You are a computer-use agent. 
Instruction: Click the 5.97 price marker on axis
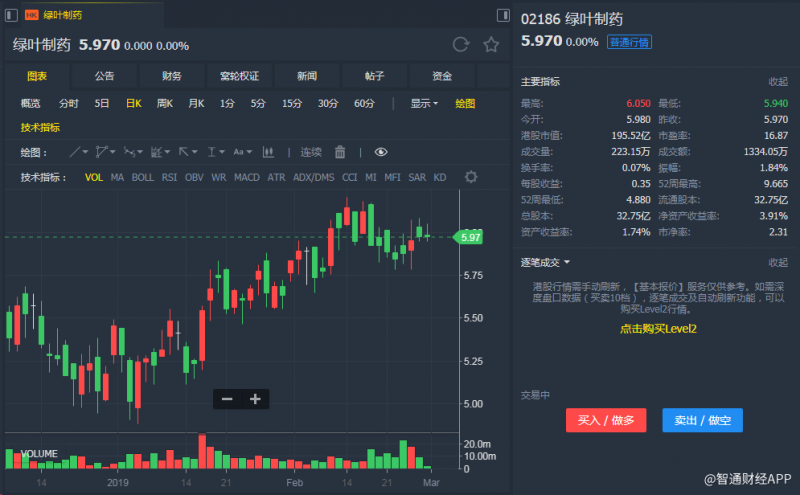468,237
